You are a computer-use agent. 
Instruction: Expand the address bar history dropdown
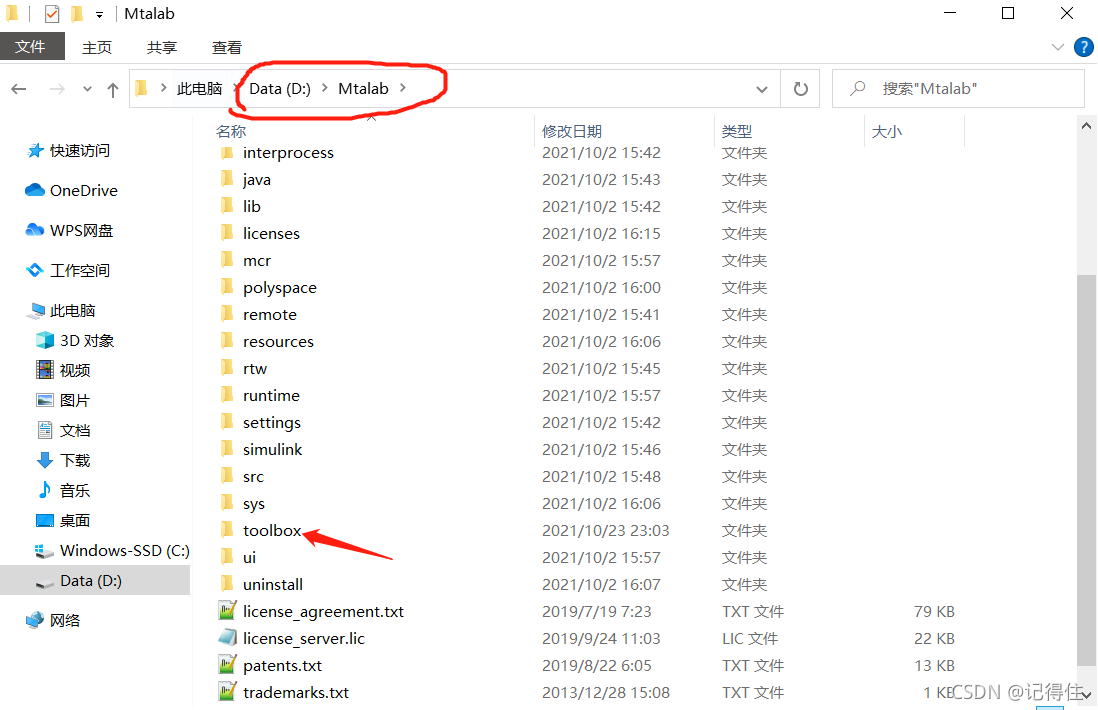click(762, 89)
